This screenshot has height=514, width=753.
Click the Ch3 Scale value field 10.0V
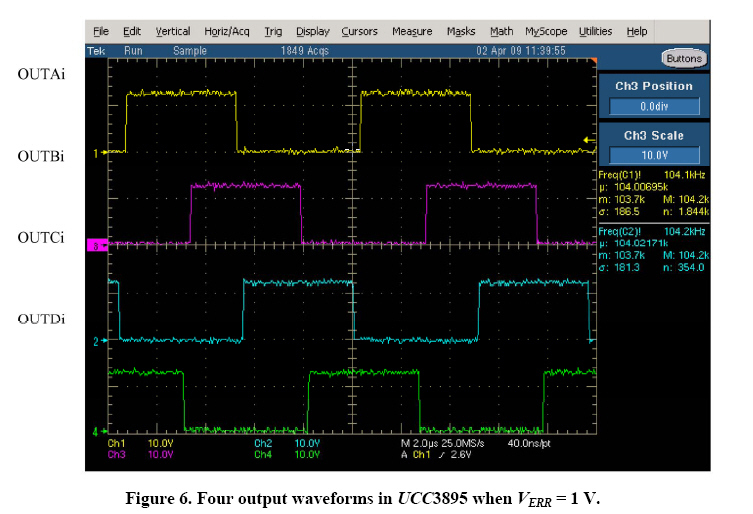(654, 155)
